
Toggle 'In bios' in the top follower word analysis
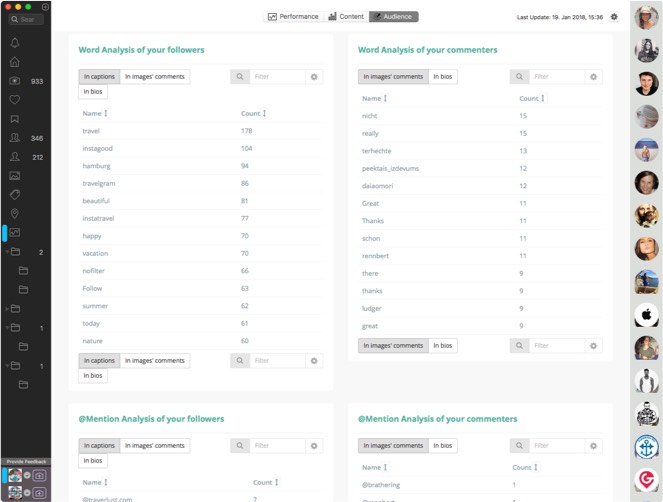(x=93, y=92)
